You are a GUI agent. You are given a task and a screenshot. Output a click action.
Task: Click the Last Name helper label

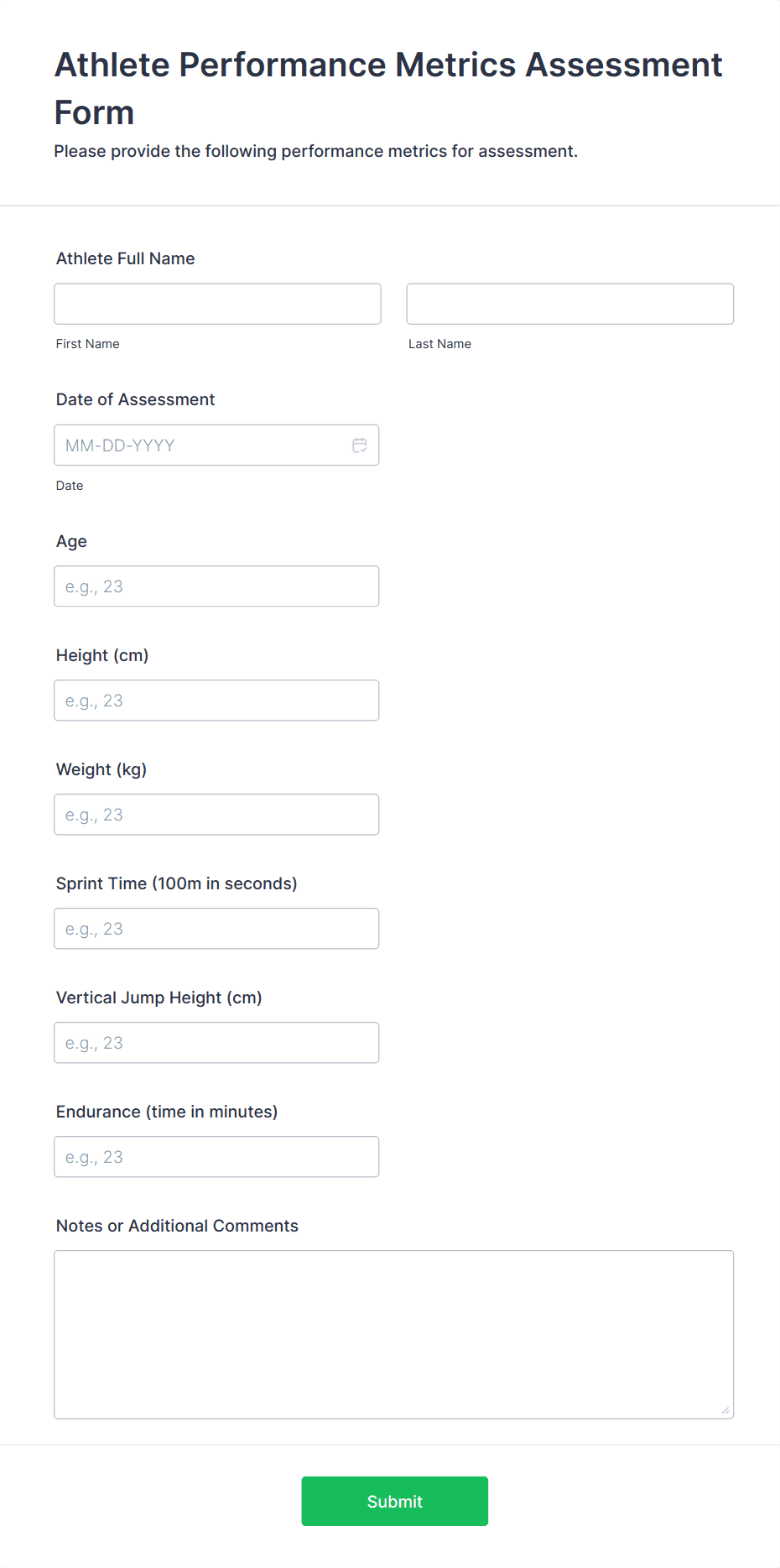439,343
